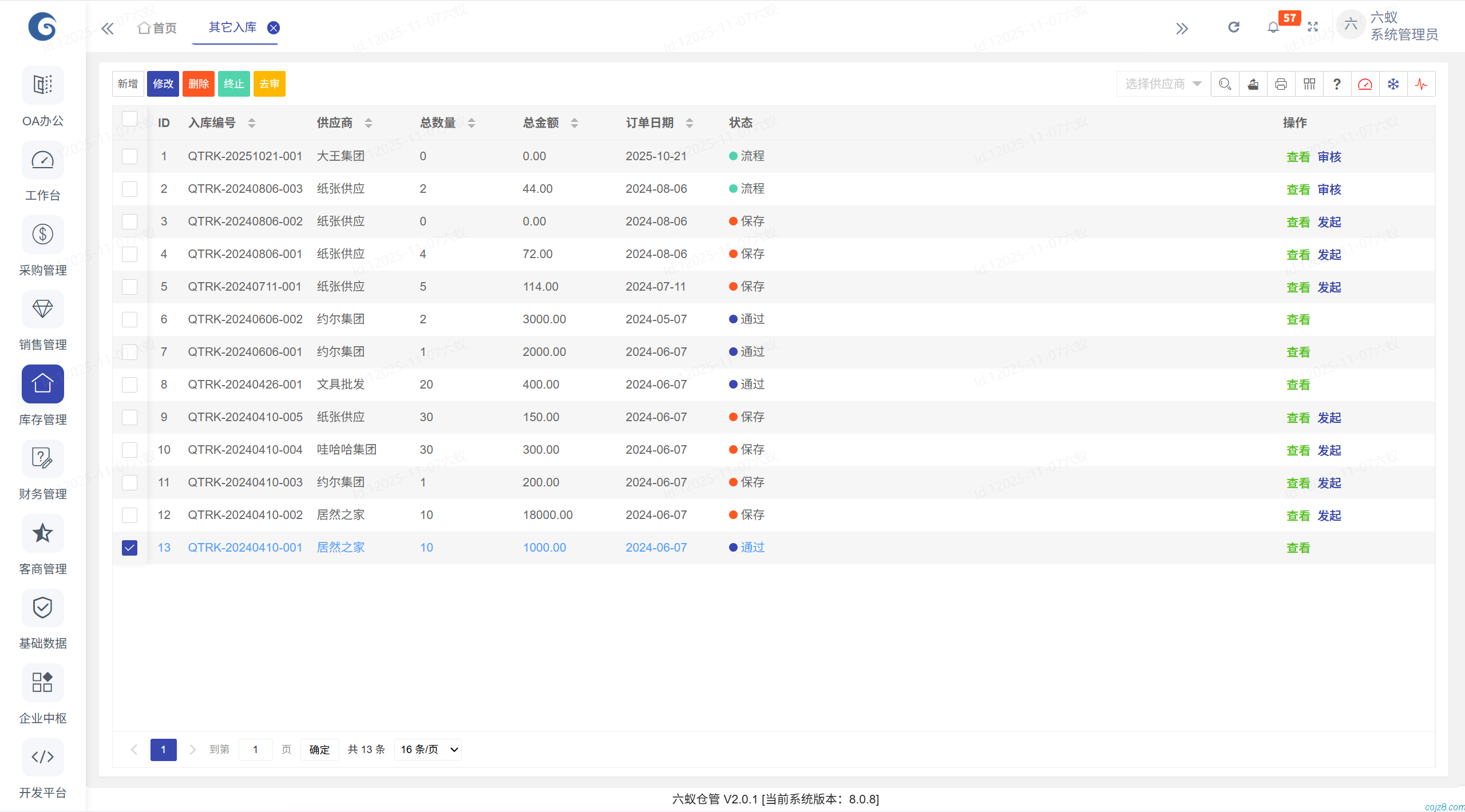This screenshot has height=812, width=1465.
Task: Click the 新增 button to add record
Action: click(128, 84)
